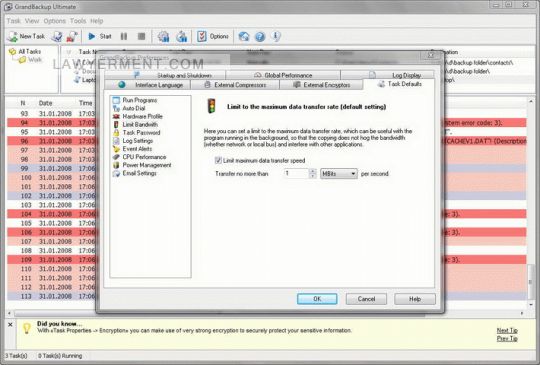540x365 pixels.
Task: Close the preferences dialog with X button
Action: pyautogui.click(x=431, y=55)
